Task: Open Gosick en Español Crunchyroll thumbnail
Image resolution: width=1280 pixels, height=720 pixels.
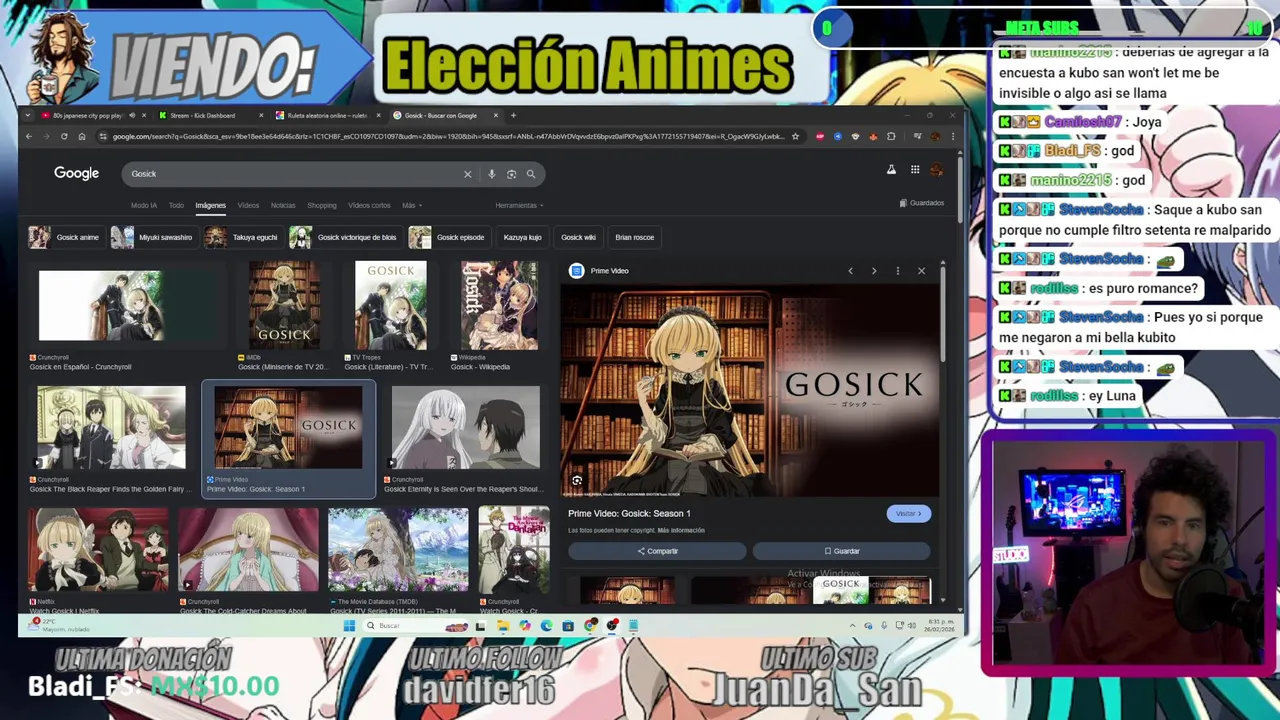Action: (x=101, y=306)
